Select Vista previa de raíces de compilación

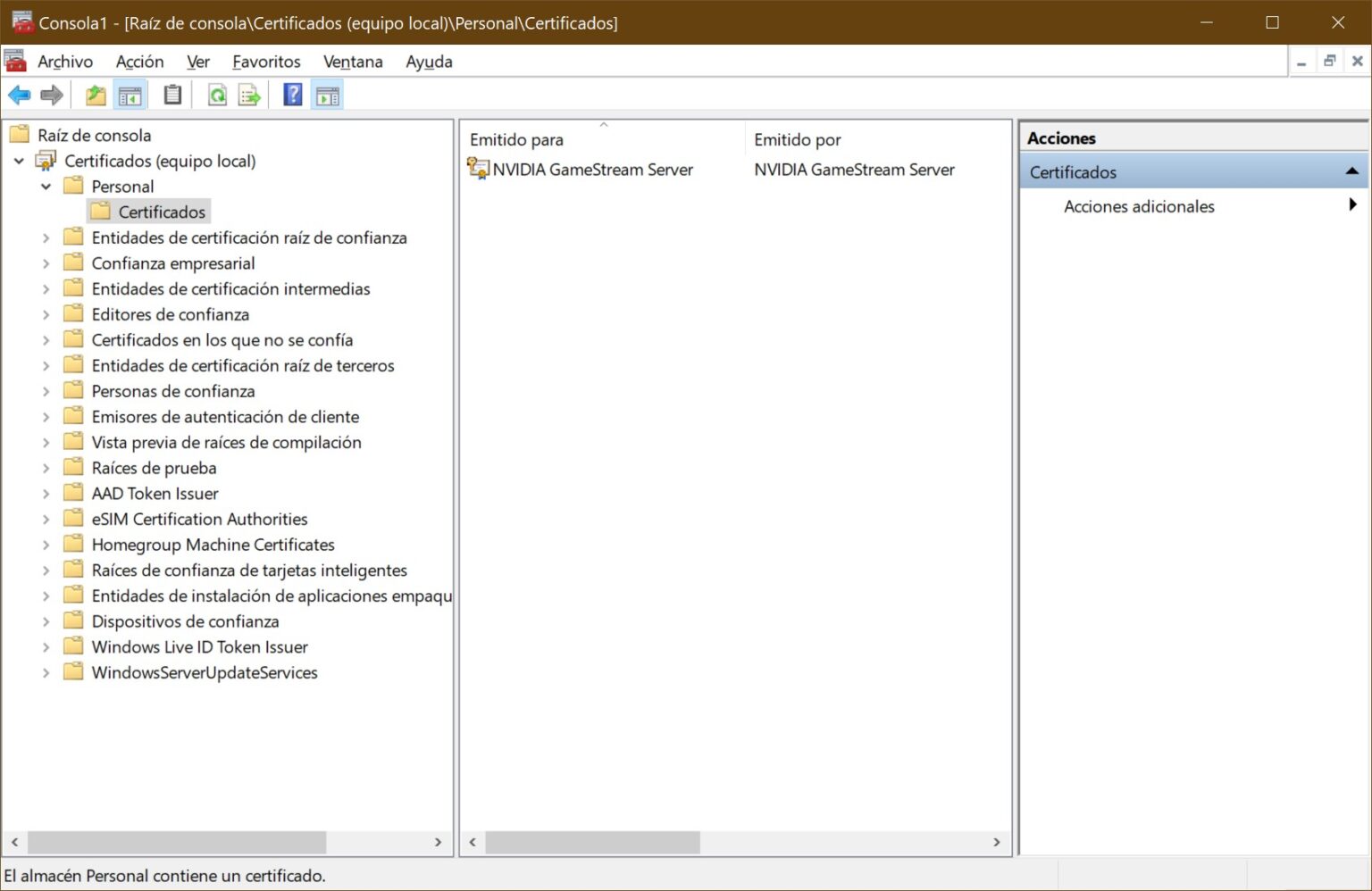[x=226, y=442]
